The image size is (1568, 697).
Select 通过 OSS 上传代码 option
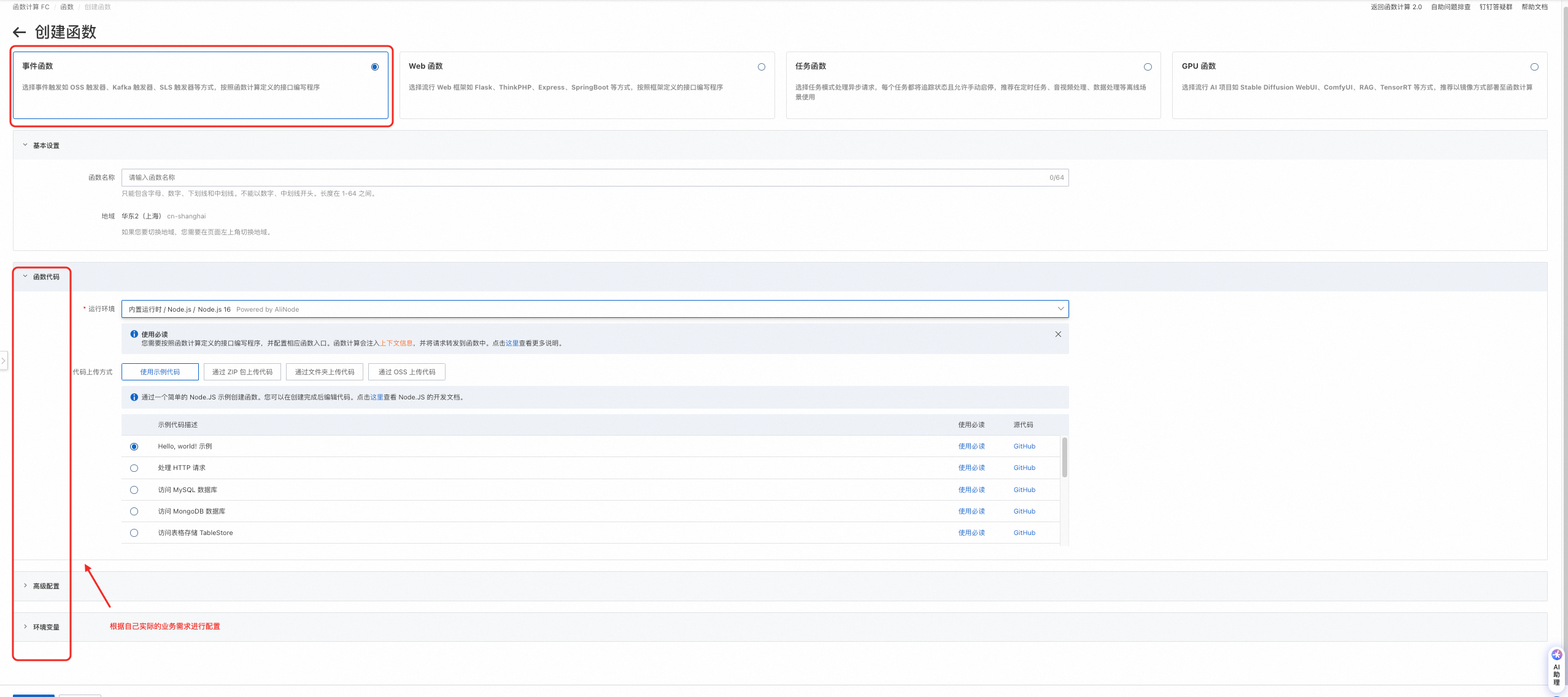407,372
